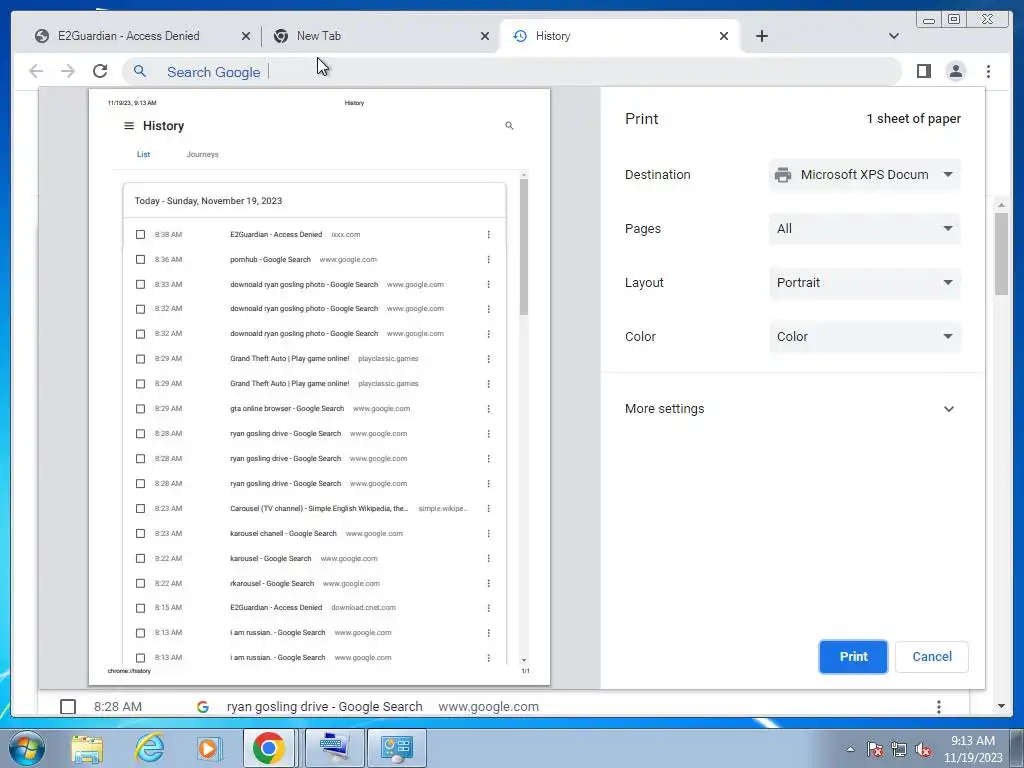Click the search magnifier in History preview
The width and height of the screenshot is (1024, 768).
[x=509, y=125]
